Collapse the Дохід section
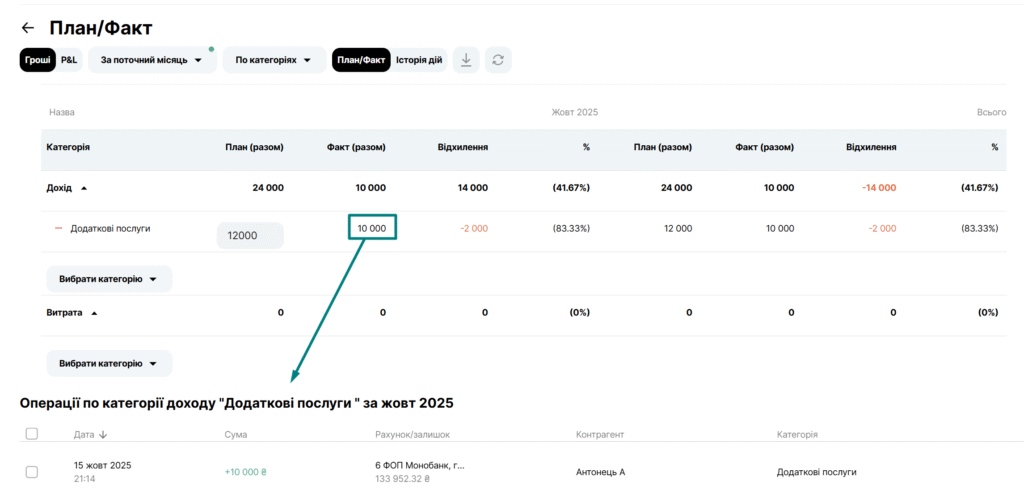Image resolution: width=1024 pixels, height=502 pixels. tap(84, 188)
